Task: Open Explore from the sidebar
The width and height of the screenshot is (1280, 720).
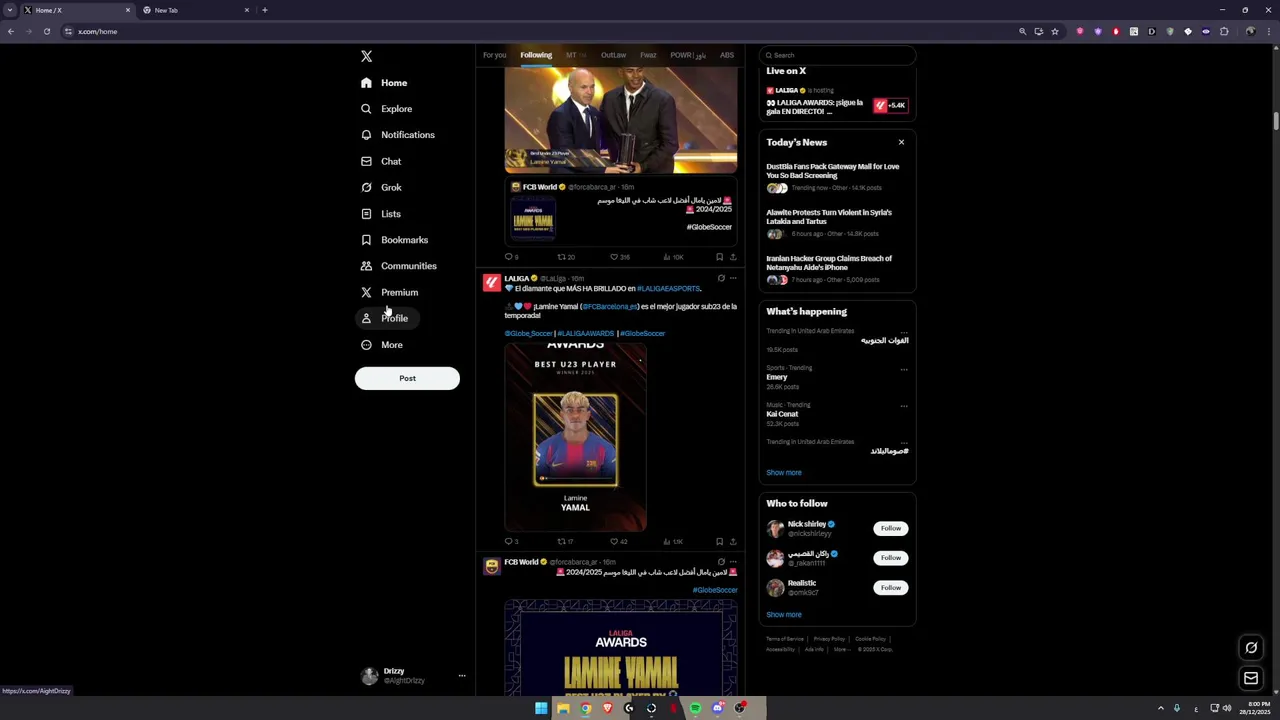Action: coord(386,109)
